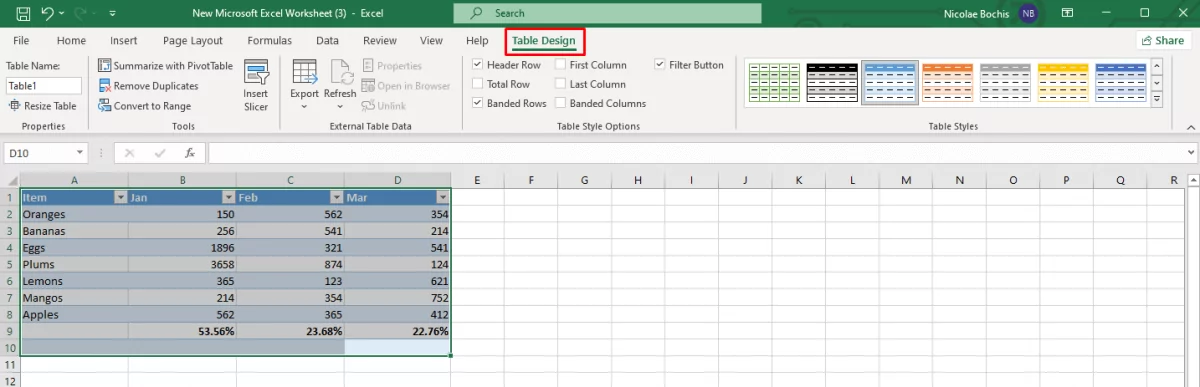Viewport: 1200px width, 387px height.
Task: Select the gray table style swatch
Action: pos(1004,83)
